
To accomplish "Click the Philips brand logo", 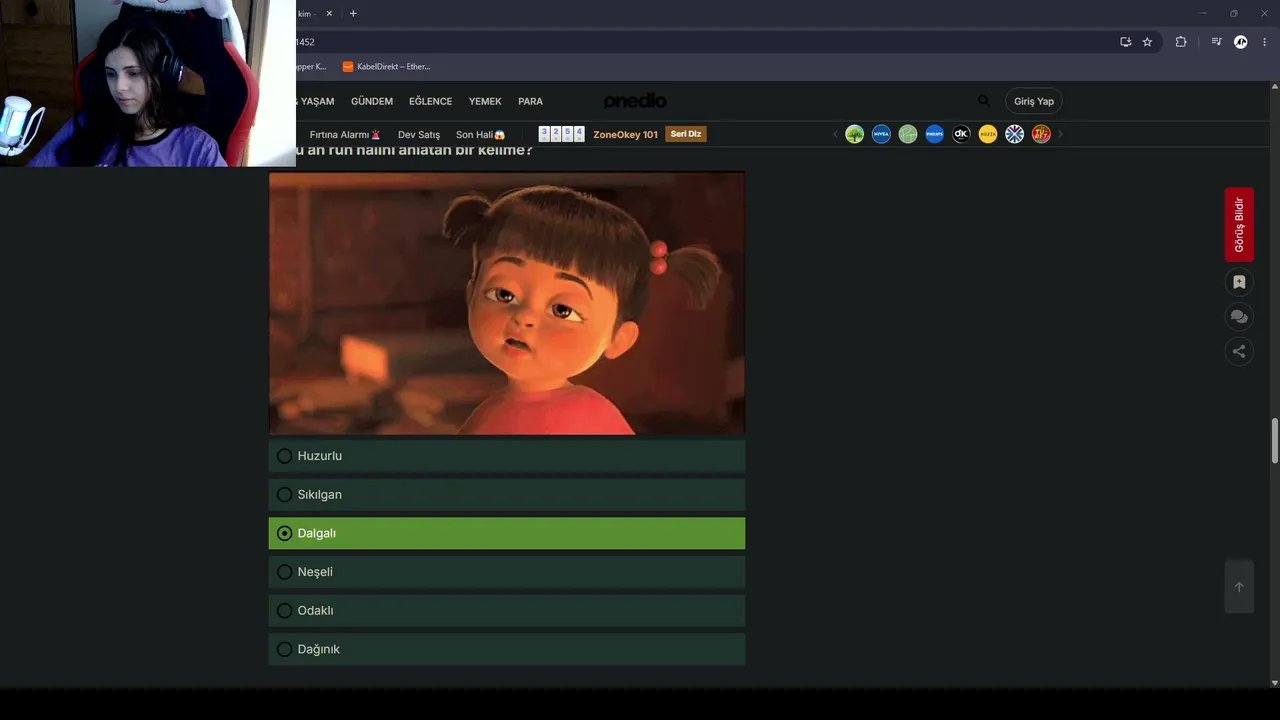I will point(934,134).
